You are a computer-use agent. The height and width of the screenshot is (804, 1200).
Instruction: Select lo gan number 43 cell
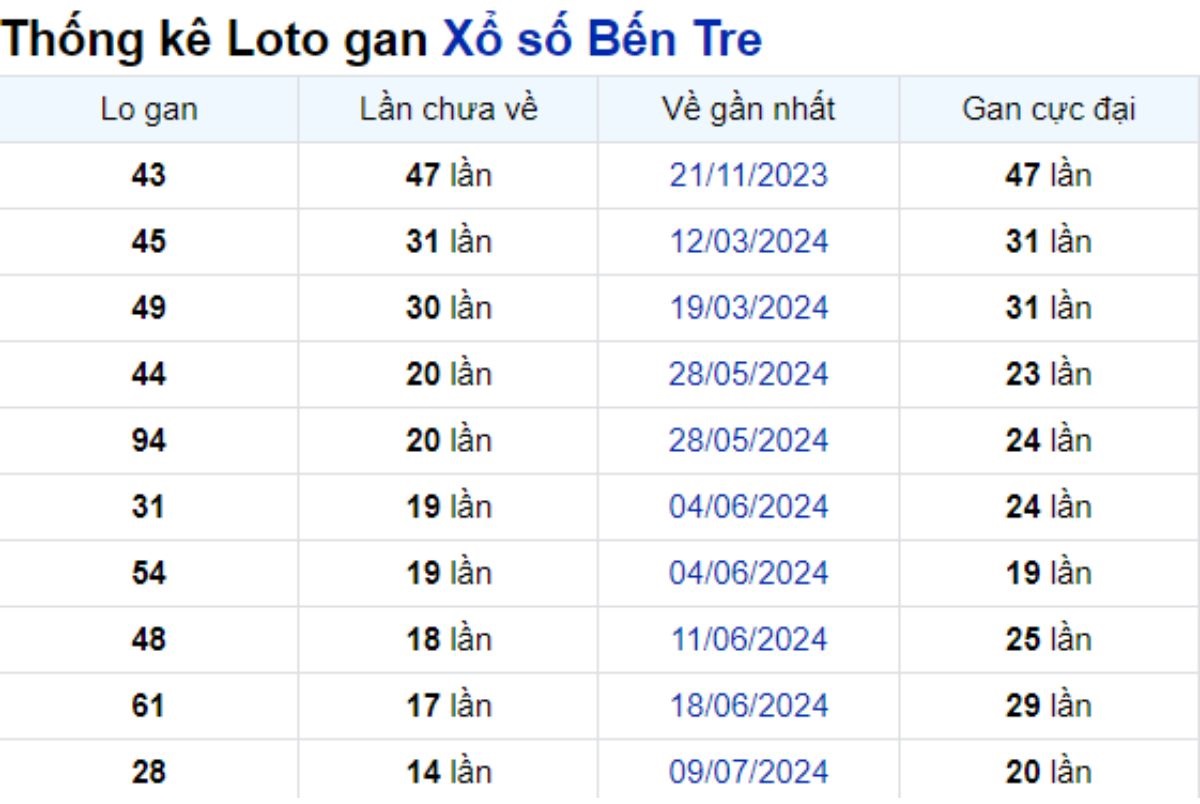(x=149, y=175)
